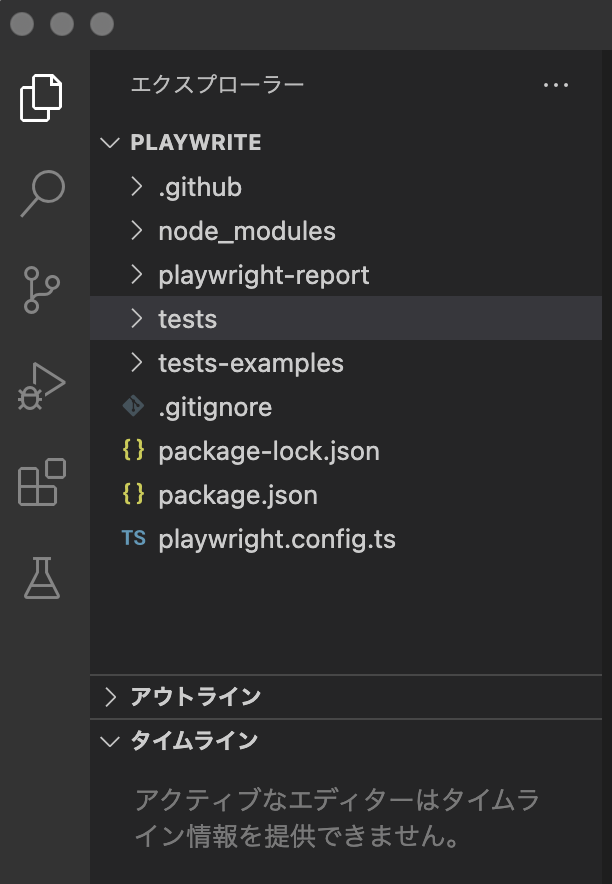The height and width of the screenshot is (884, 612).
Task: Open the Run and Debug view icon
Action: [42, 386]
